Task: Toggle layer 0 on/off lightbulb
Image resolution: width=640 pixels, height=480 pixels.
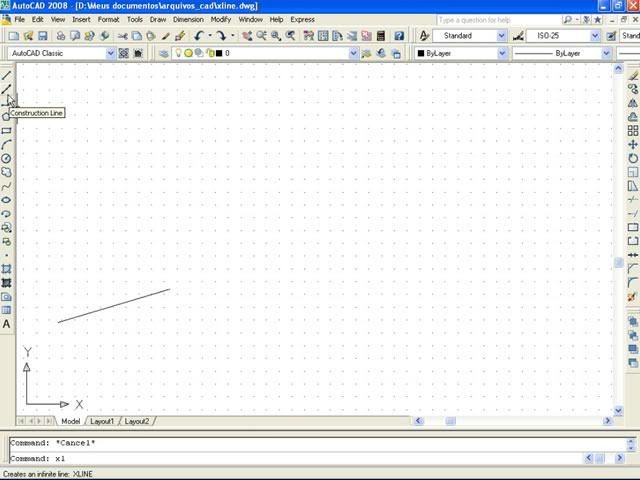Action: click(x=178, y=53)
